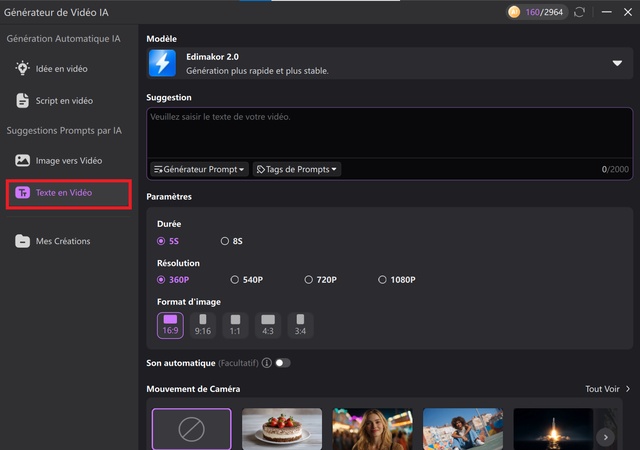Click the Image vers Vidéo picture icon
640x450 pixels.
pos(22,160)
